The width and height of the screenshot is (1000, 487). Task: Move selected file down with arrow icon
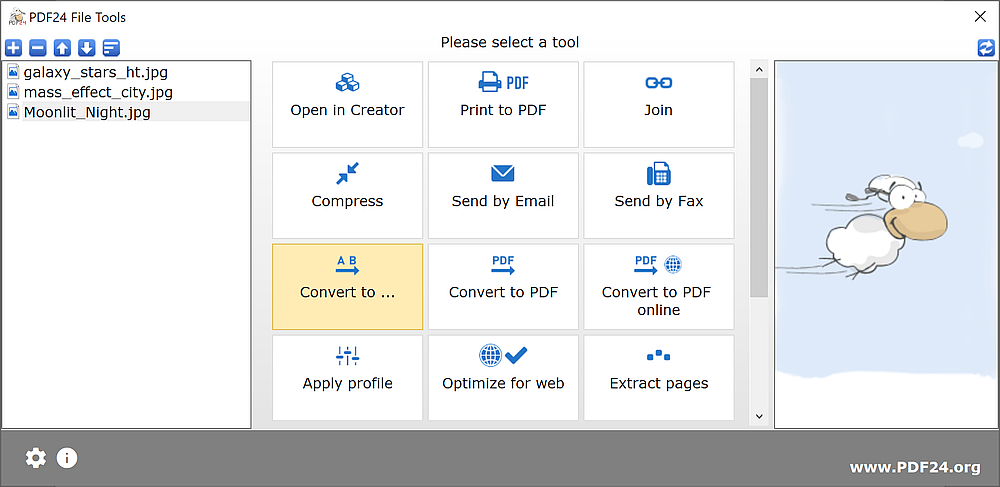(x=87, y=48)
